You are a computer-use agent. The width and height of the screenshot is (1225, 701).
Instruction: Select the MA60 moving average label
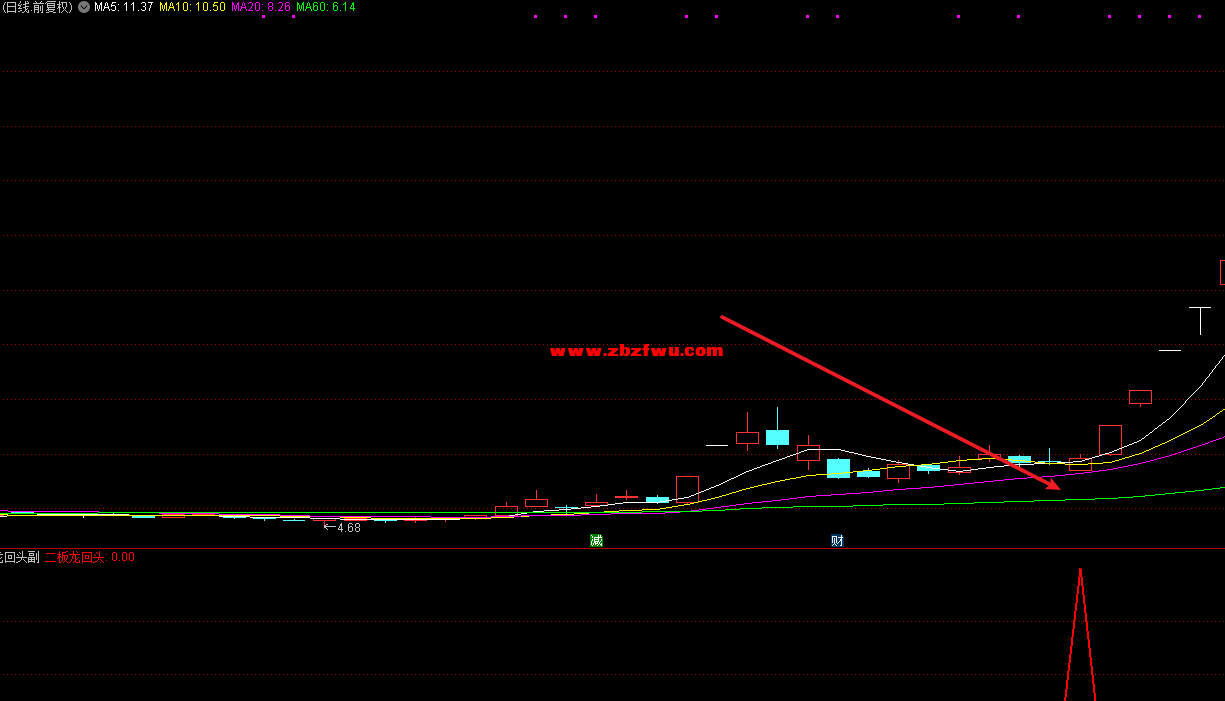325,7
